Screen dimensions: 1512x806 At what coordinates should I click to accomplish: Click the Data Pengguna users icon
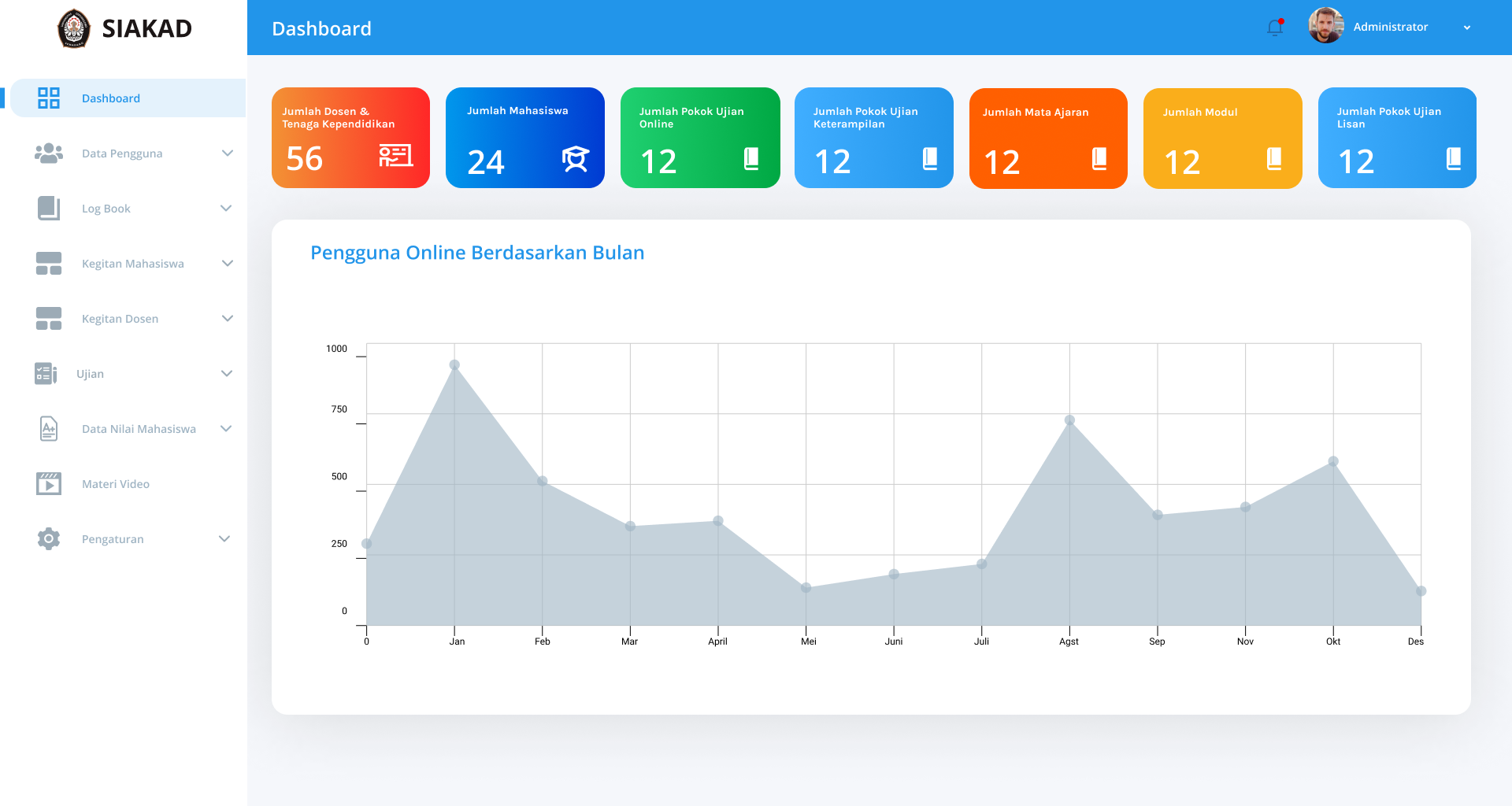tap(49, 153)
